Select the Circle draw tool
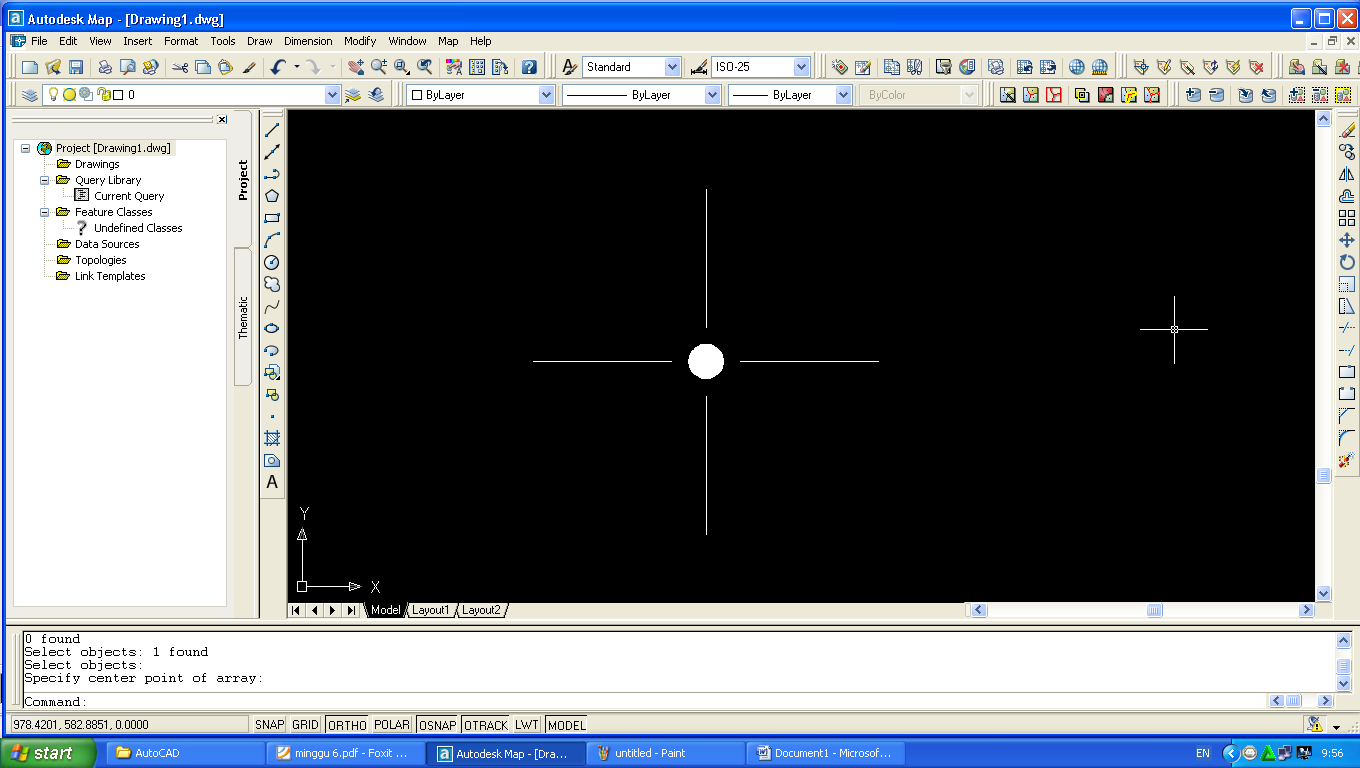 pyautogui.click(x=272, y=262)
